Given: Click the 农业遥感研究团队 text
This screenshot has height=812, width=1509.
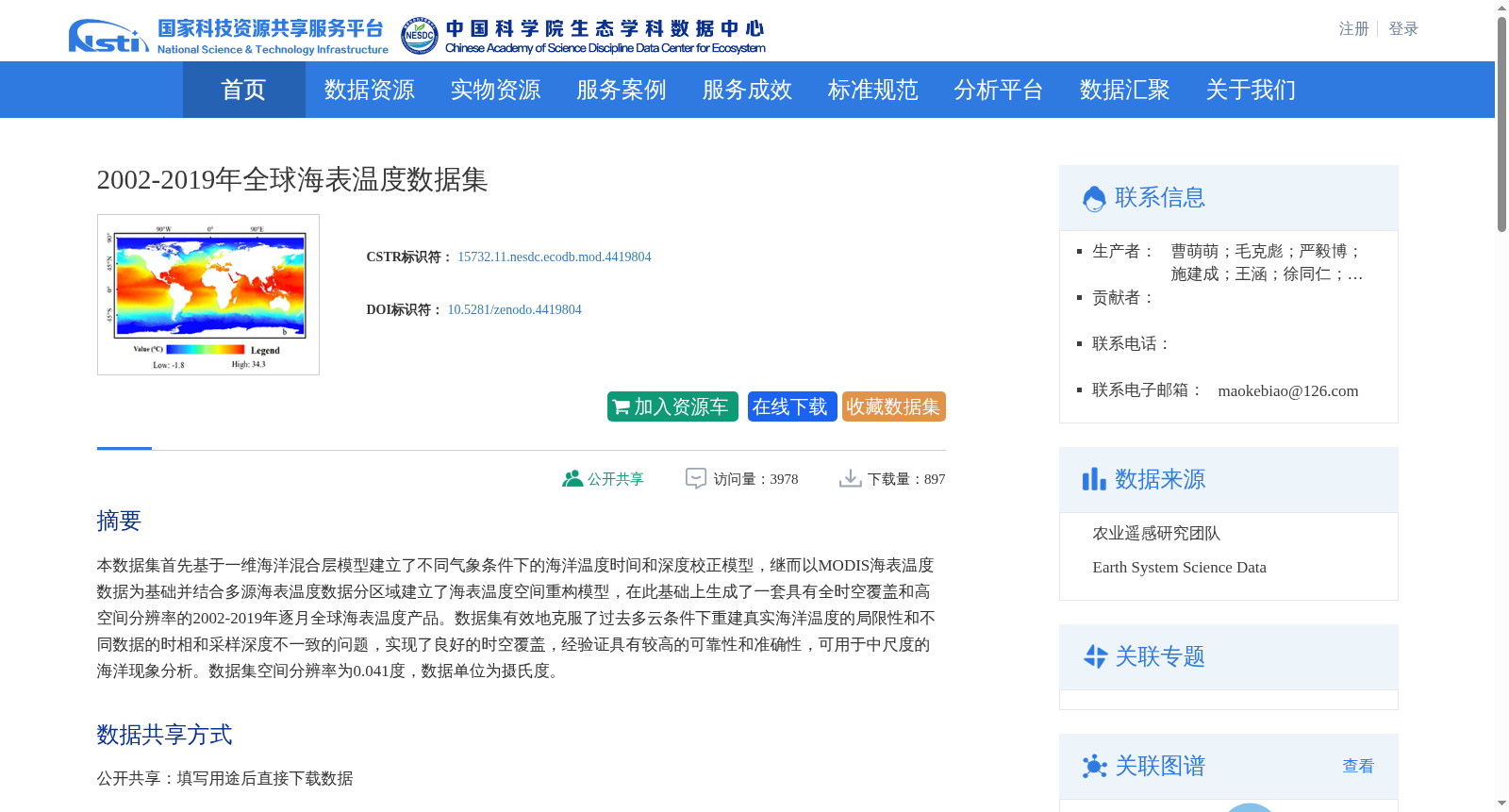Looking at the screenshot, I should [1156, 534].
